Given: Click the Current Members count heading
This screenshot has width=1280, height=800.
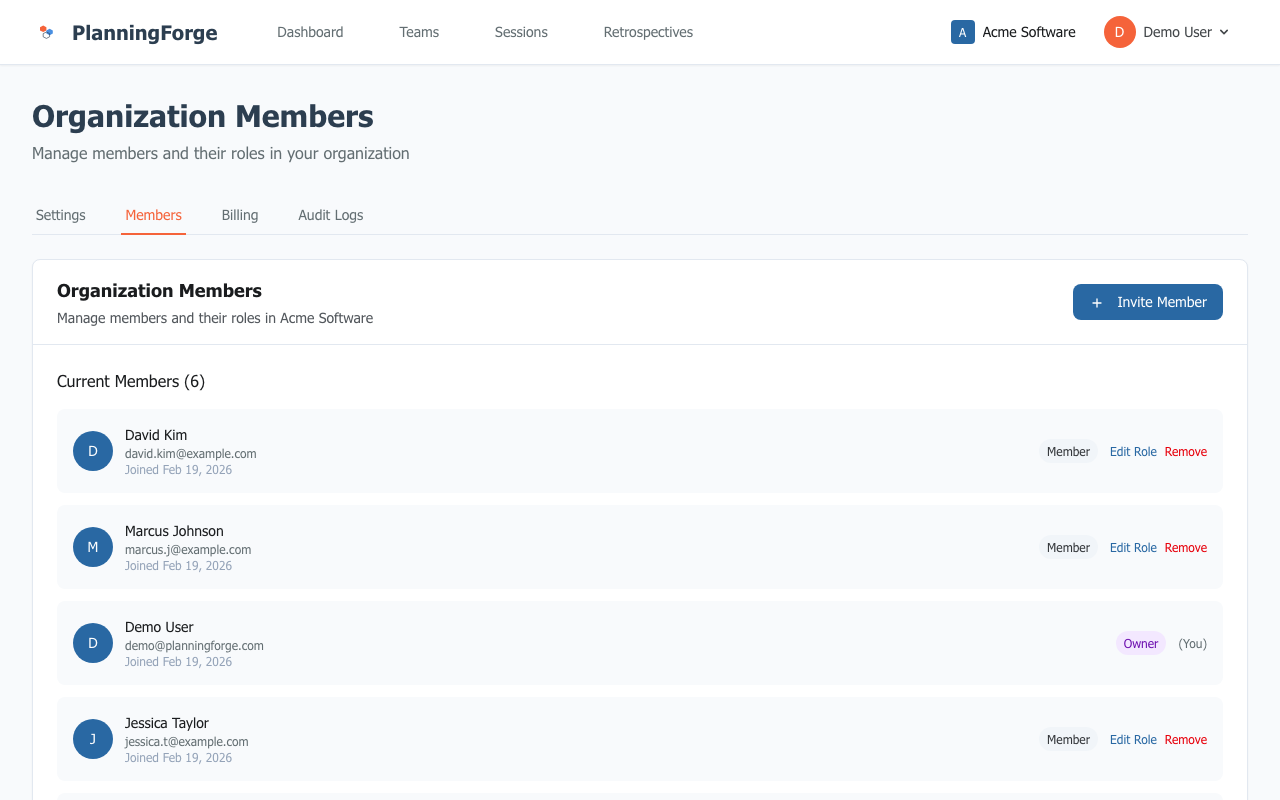Looking at the screenshot, I should [131, 381].
